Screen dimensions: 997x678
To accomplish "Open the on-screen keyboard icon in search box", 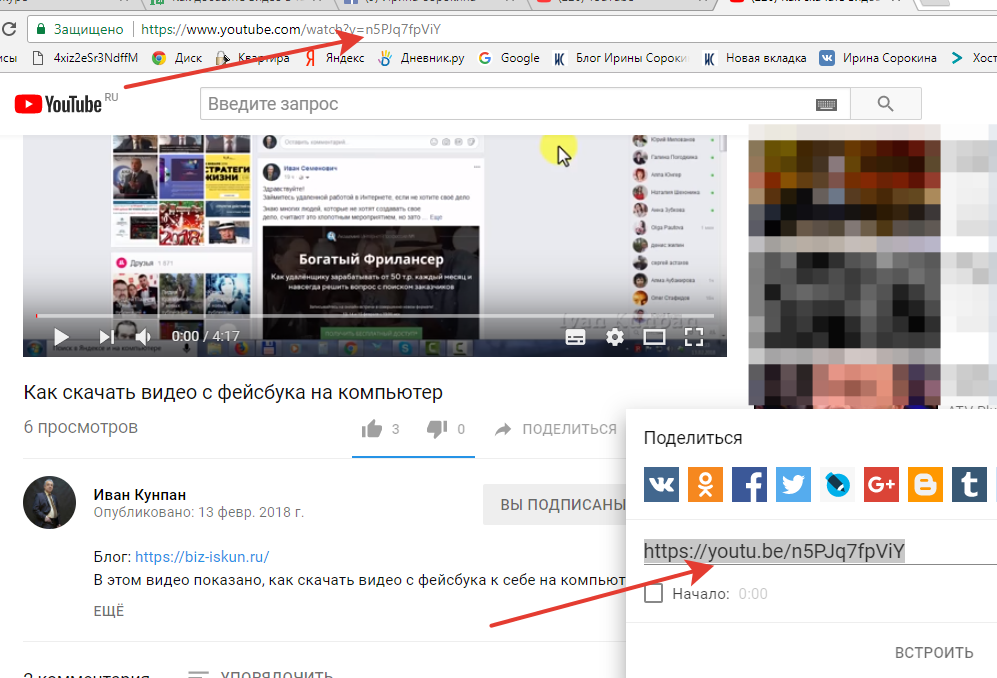I will pyautogui.click(x=826, y=104).
